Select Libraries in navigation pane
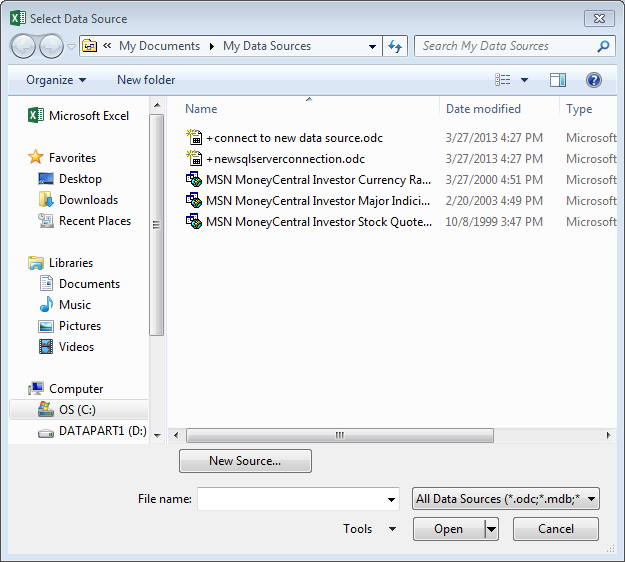Viewport: 625px width, 562px height. coord(61,263)
